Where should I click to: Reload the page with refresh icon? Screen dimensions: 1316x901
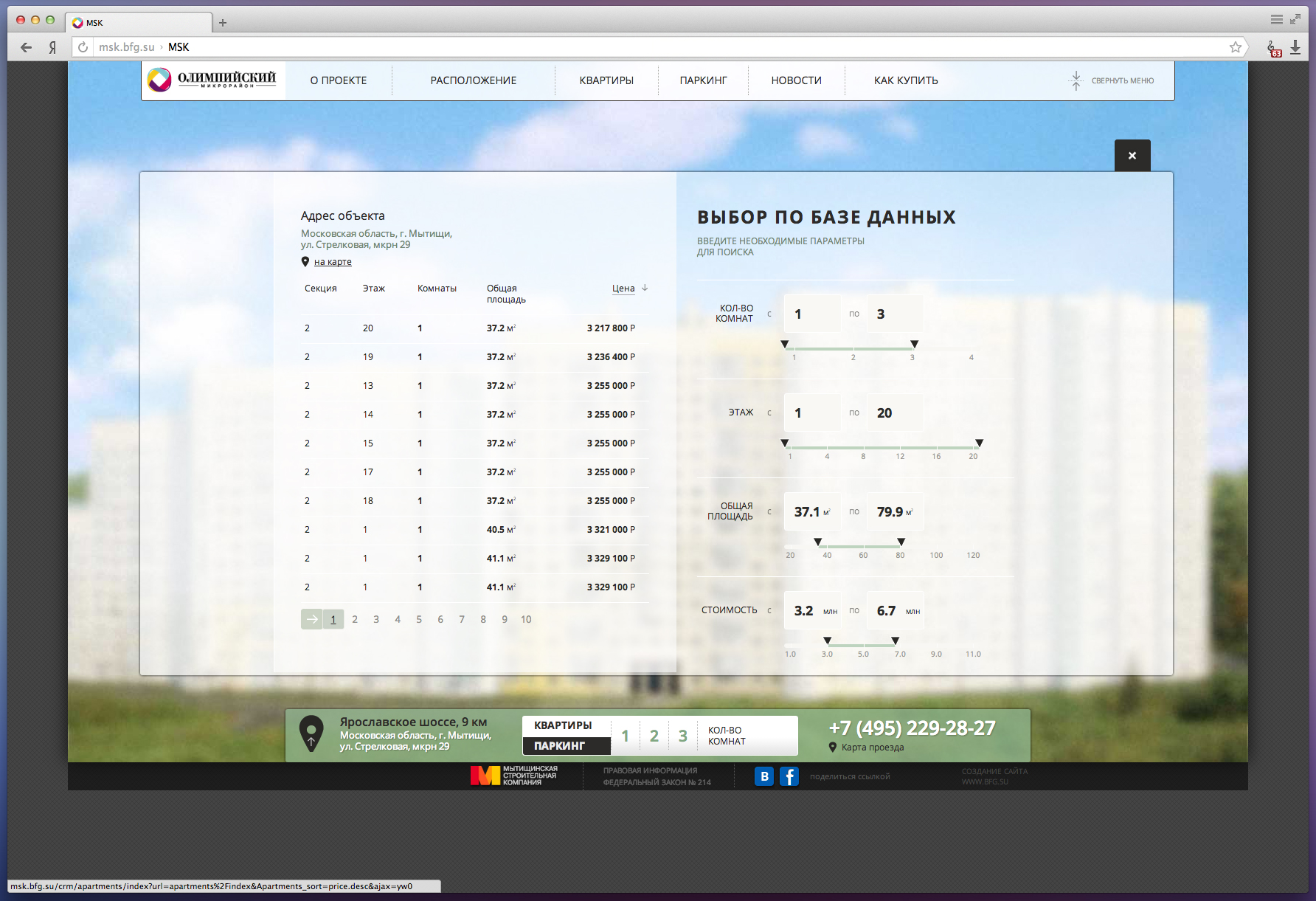tap(83, 47)
